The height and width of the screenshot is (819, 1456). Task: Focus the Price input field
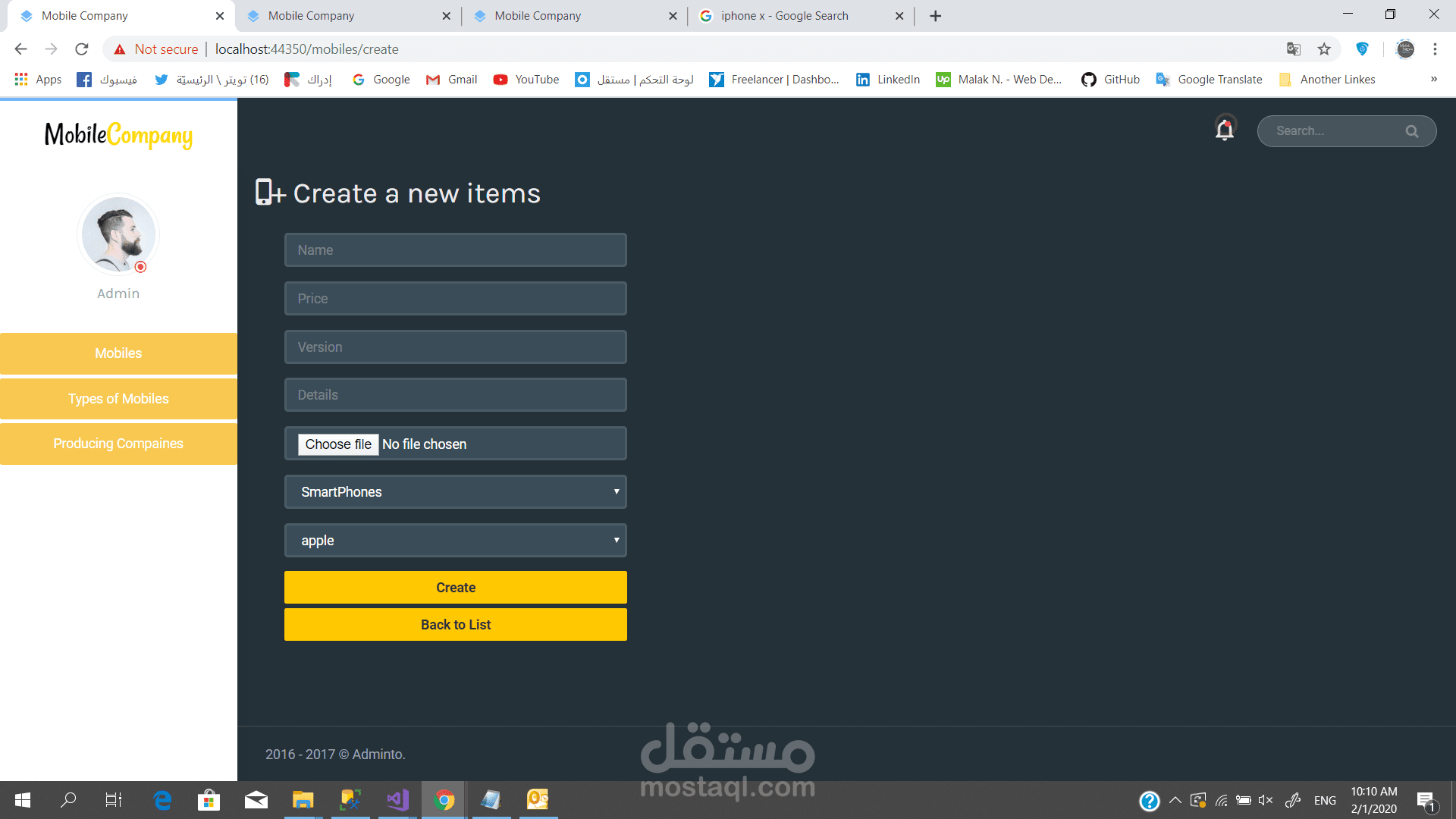click(x=455, y=299)
